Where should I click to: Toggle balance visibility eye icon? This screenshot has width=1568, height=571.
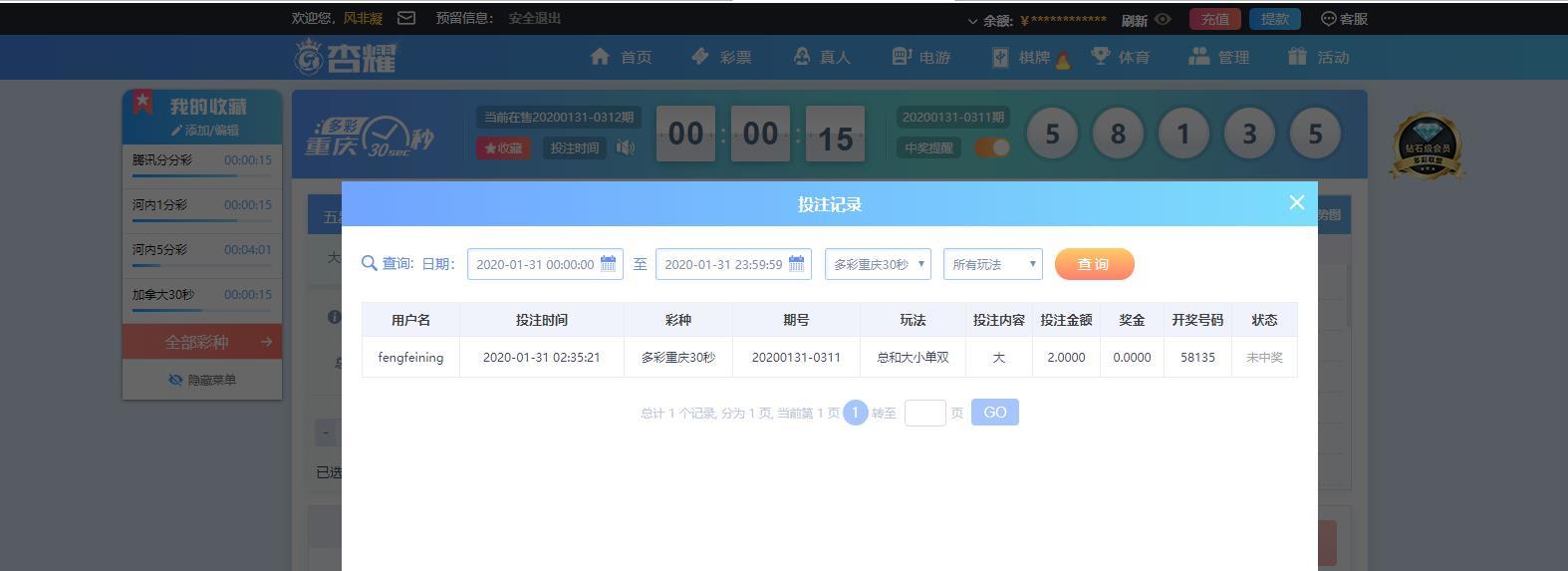1163,19
